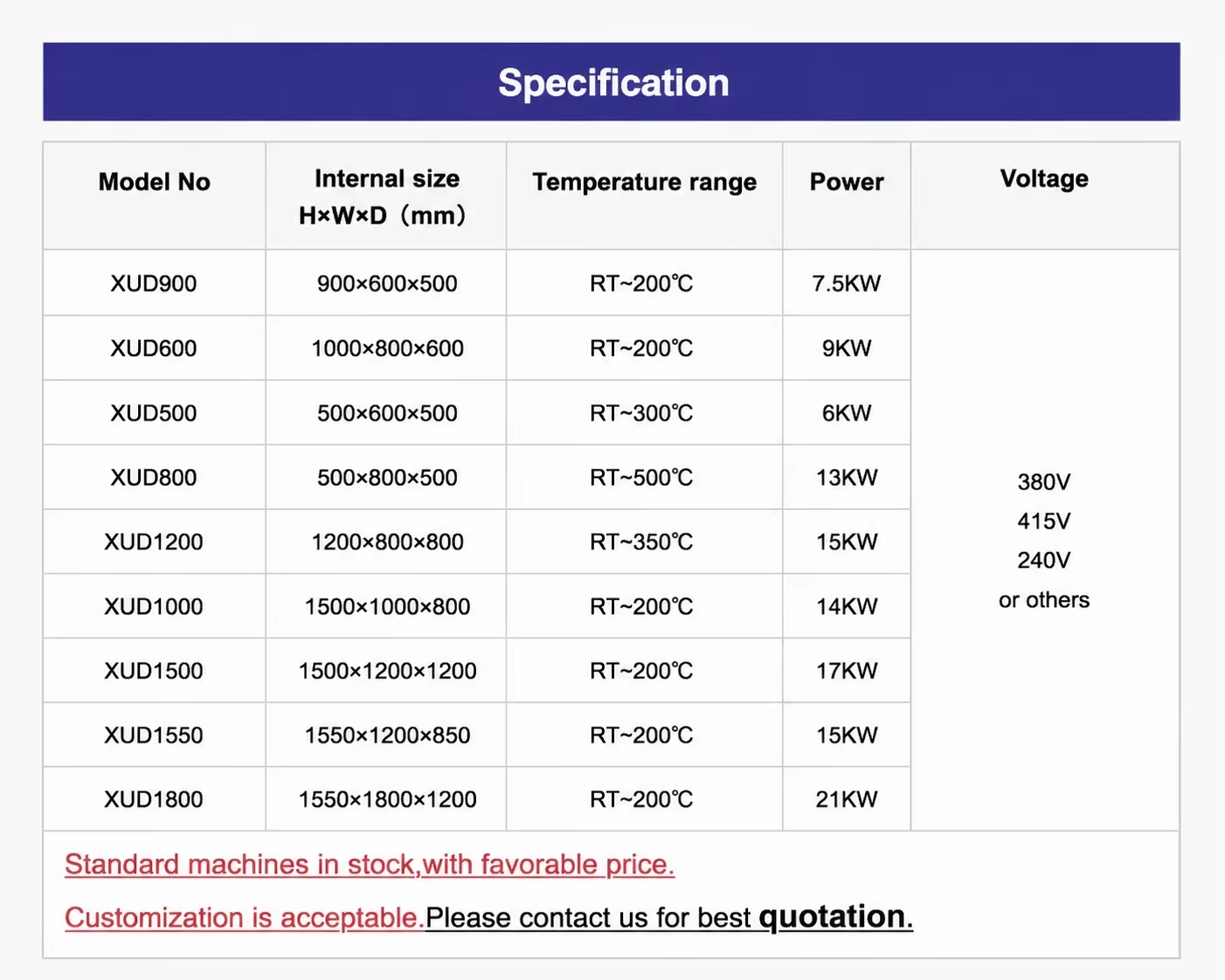Screen dimensions: 1225x980
Task: Open 'Standard machines in stock' link
Action: tap(370, 864)
